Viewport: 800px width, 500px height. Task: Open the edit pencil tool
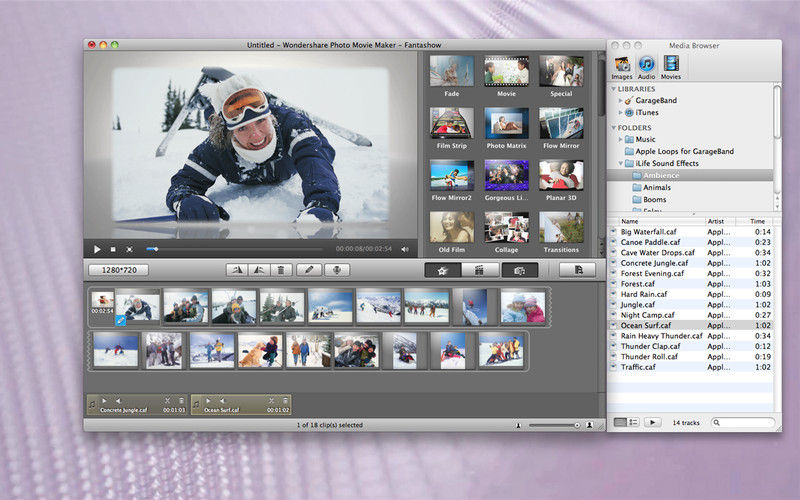click(x=309, y=270)
